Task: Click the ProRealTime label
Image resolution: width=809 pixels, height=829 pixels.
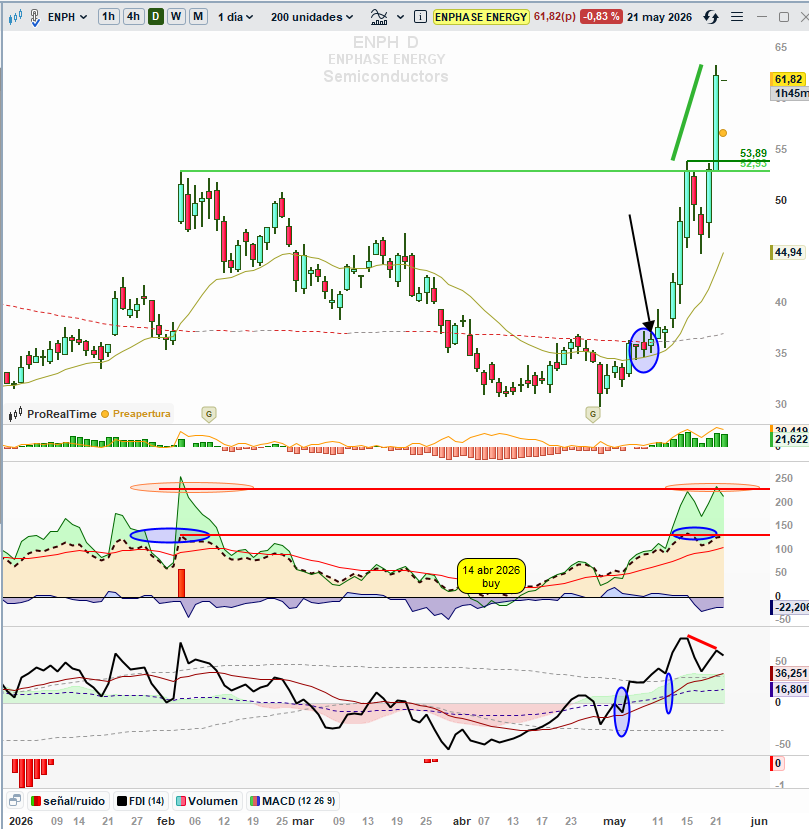Action: pyautogui.click(x=62, y=414)
